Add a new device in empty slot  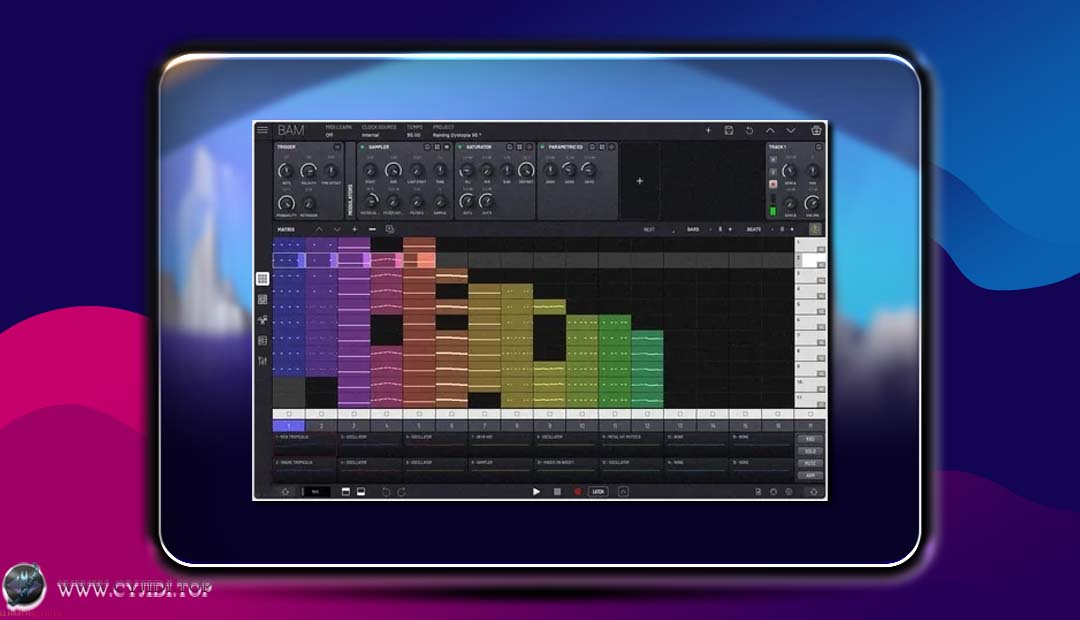pos(640,181)
